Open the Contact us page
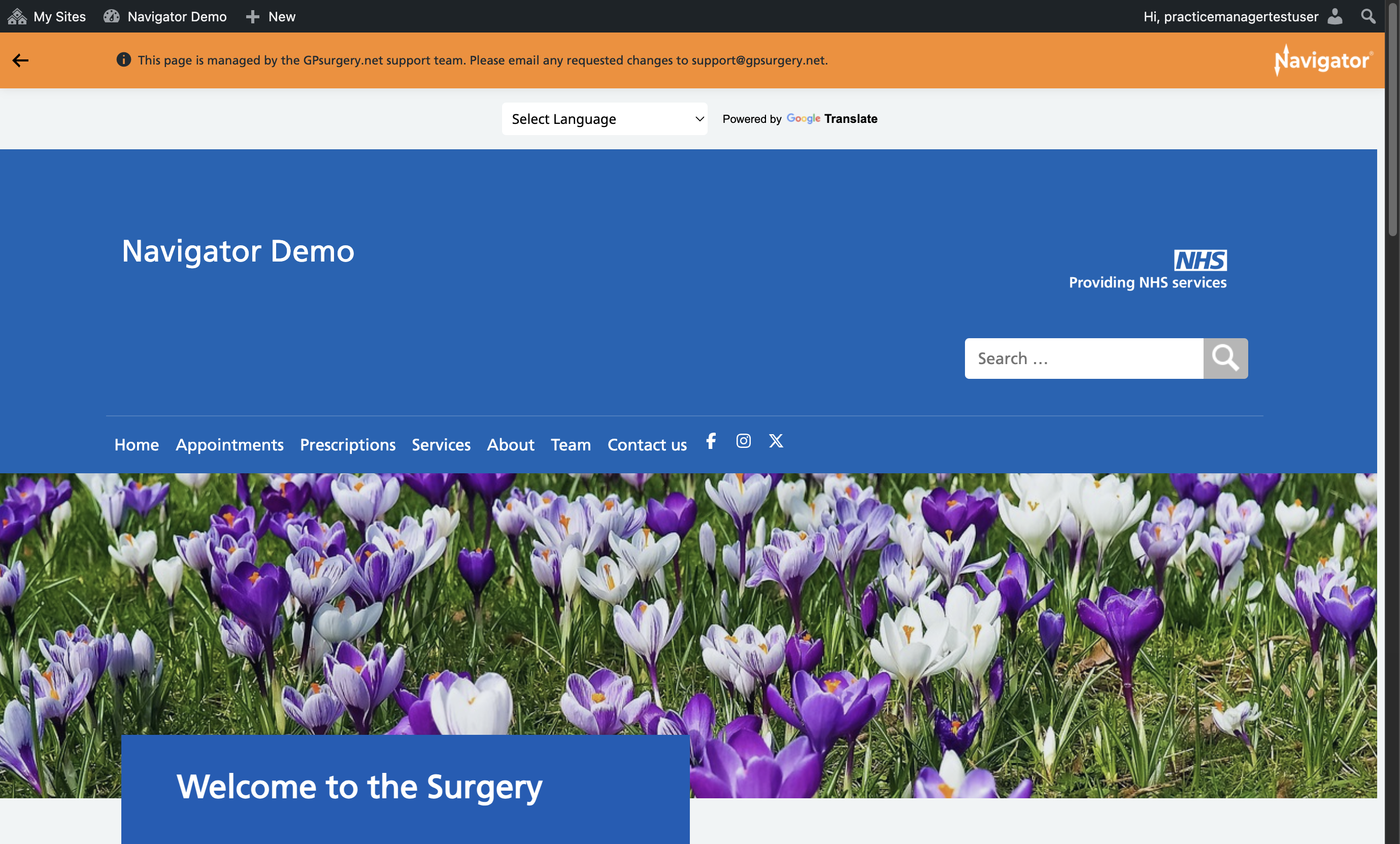Screen dimensions: 1400x844 [647, 444]
